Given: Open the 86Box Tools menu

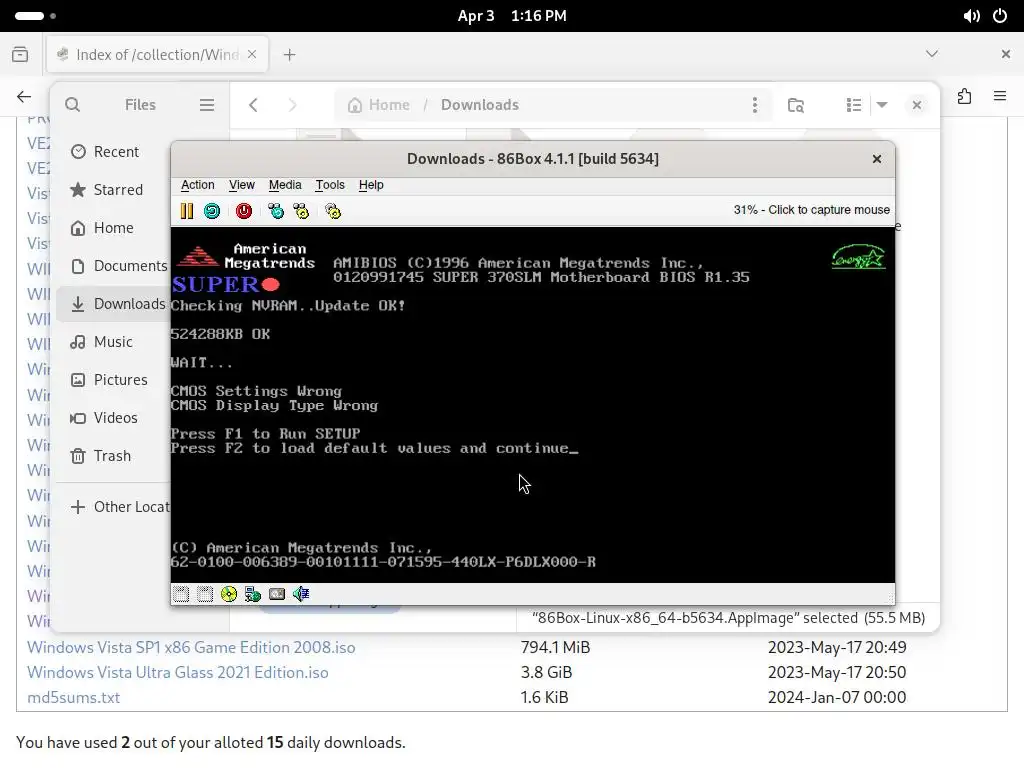Looking at the screenshot, I should (x=330, y=185).
